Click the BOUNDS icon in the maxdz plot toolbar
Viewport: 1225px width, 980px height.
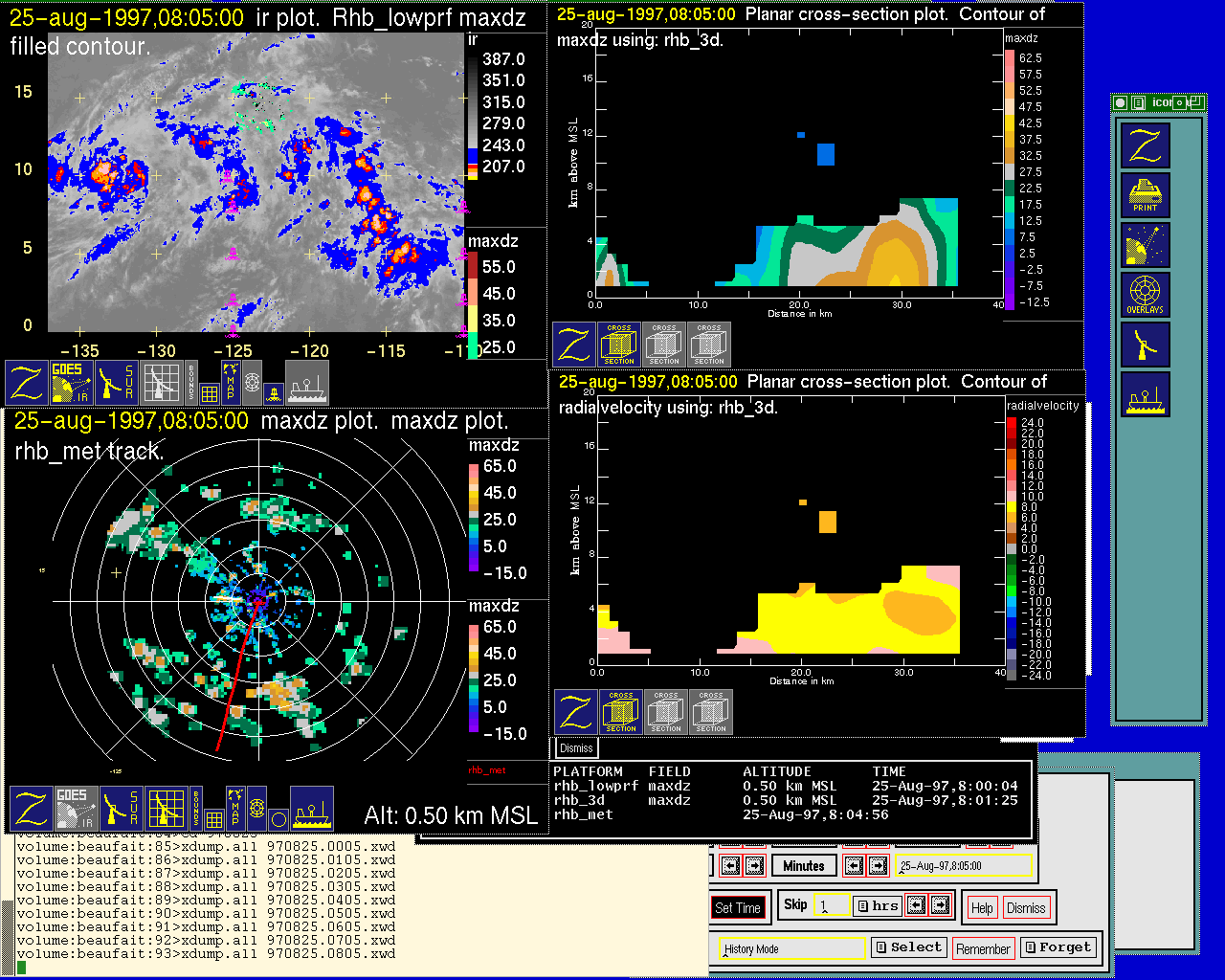pyautogui.click(x=196, y=809)
